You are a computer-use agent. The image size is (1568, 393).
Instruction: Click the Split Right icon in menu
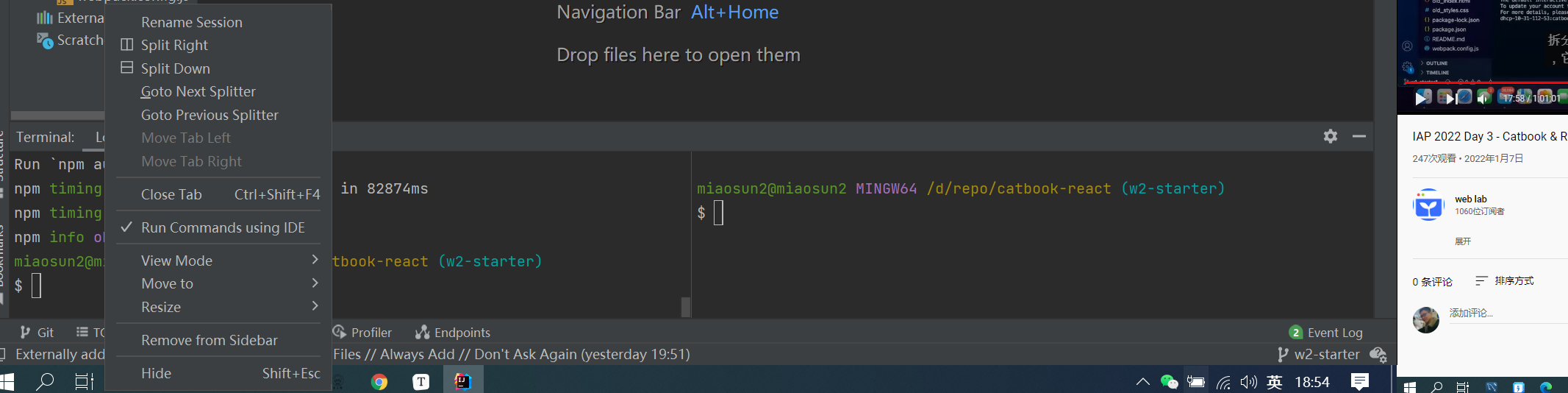click(x=126, y=45)
